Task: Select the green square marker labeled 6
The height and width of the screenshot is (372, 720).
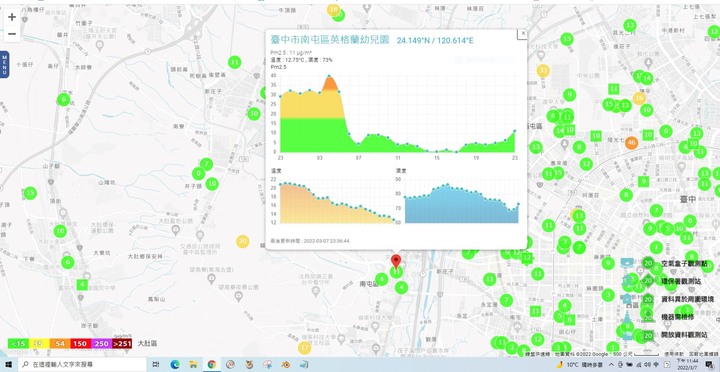Action: pyautogui.click(x=569, y=320)
